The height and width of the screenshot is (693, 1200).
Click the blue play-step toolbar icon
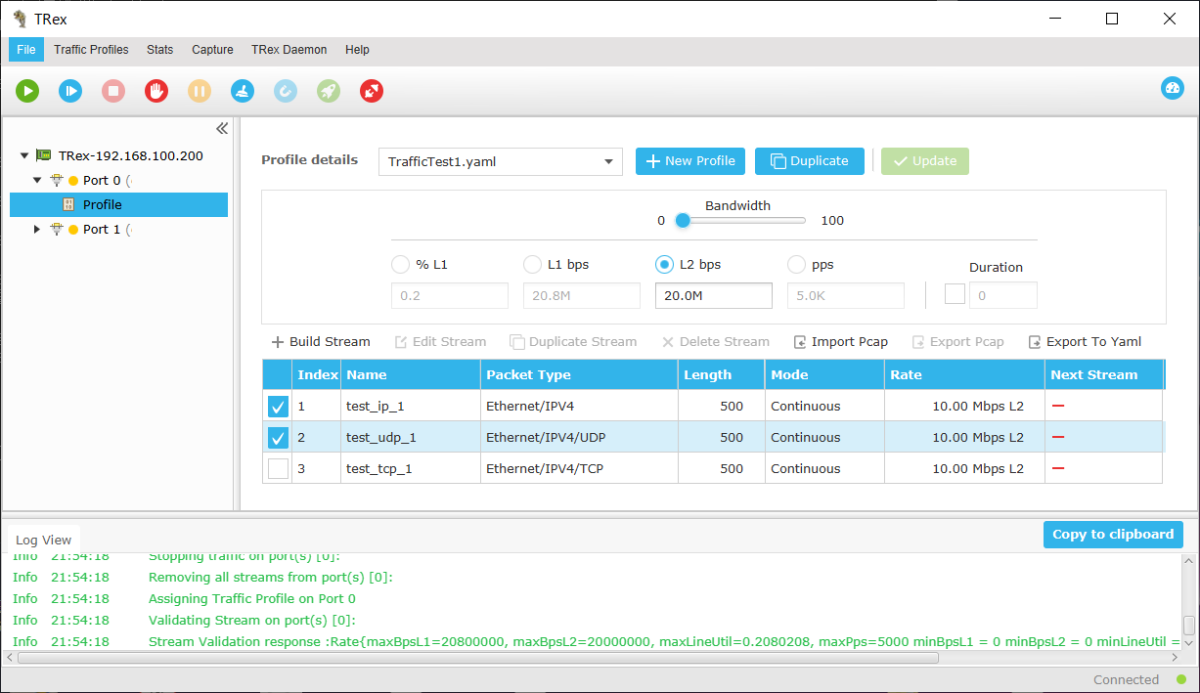tap(70, 91)
